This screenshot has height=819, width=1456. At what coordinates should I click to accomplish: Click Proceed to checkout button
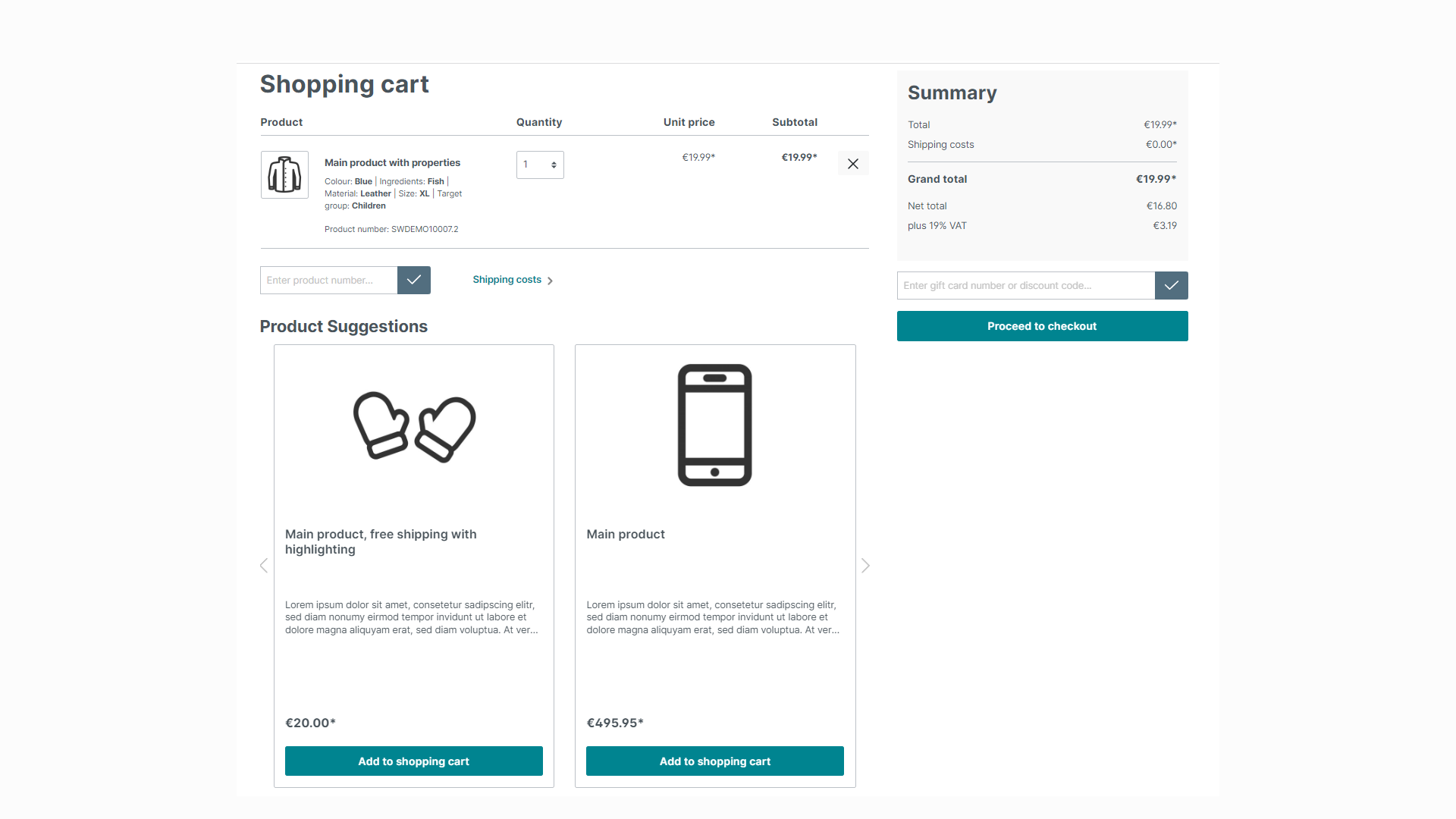pos(1042,326)
